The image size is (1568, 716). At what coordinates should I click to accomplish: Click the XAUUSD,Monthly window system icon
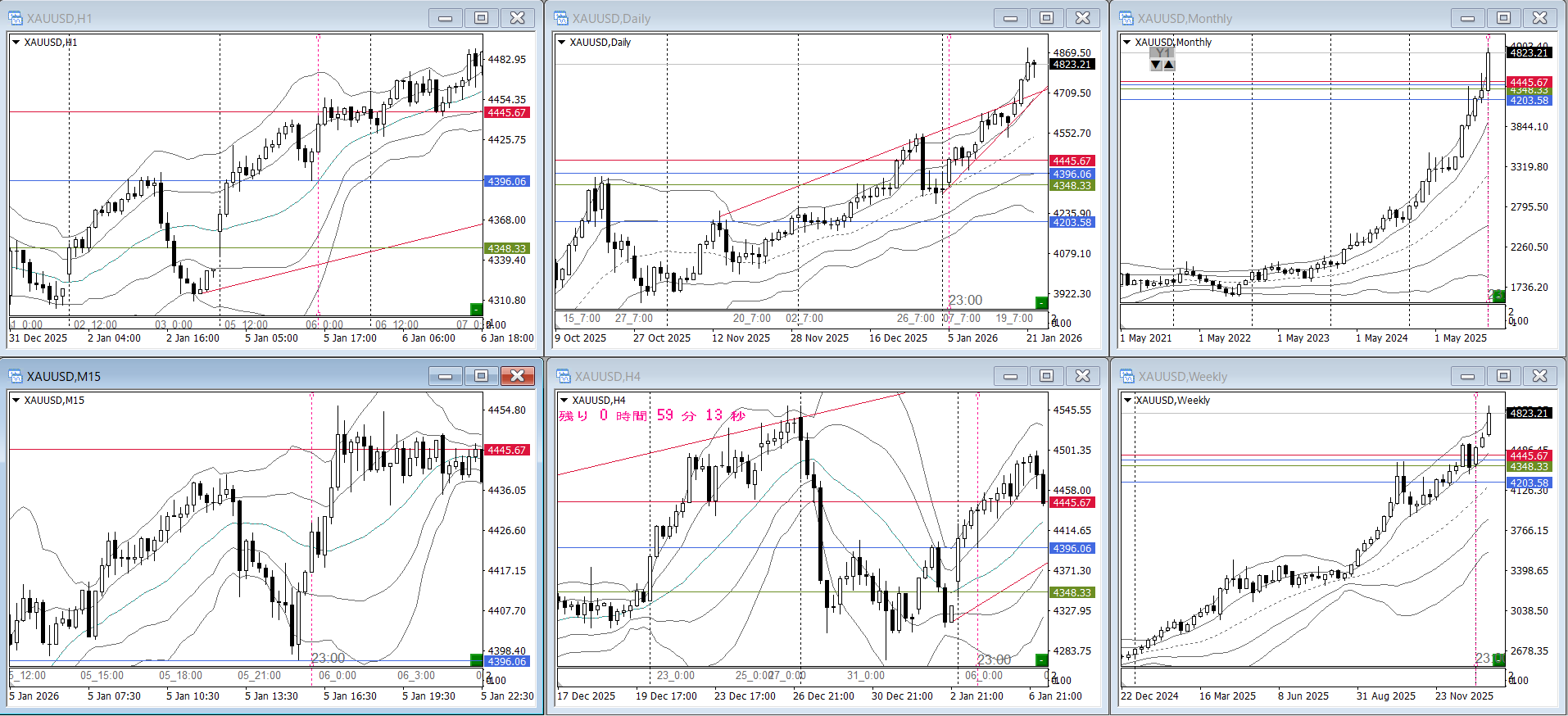click(1126, 18)
